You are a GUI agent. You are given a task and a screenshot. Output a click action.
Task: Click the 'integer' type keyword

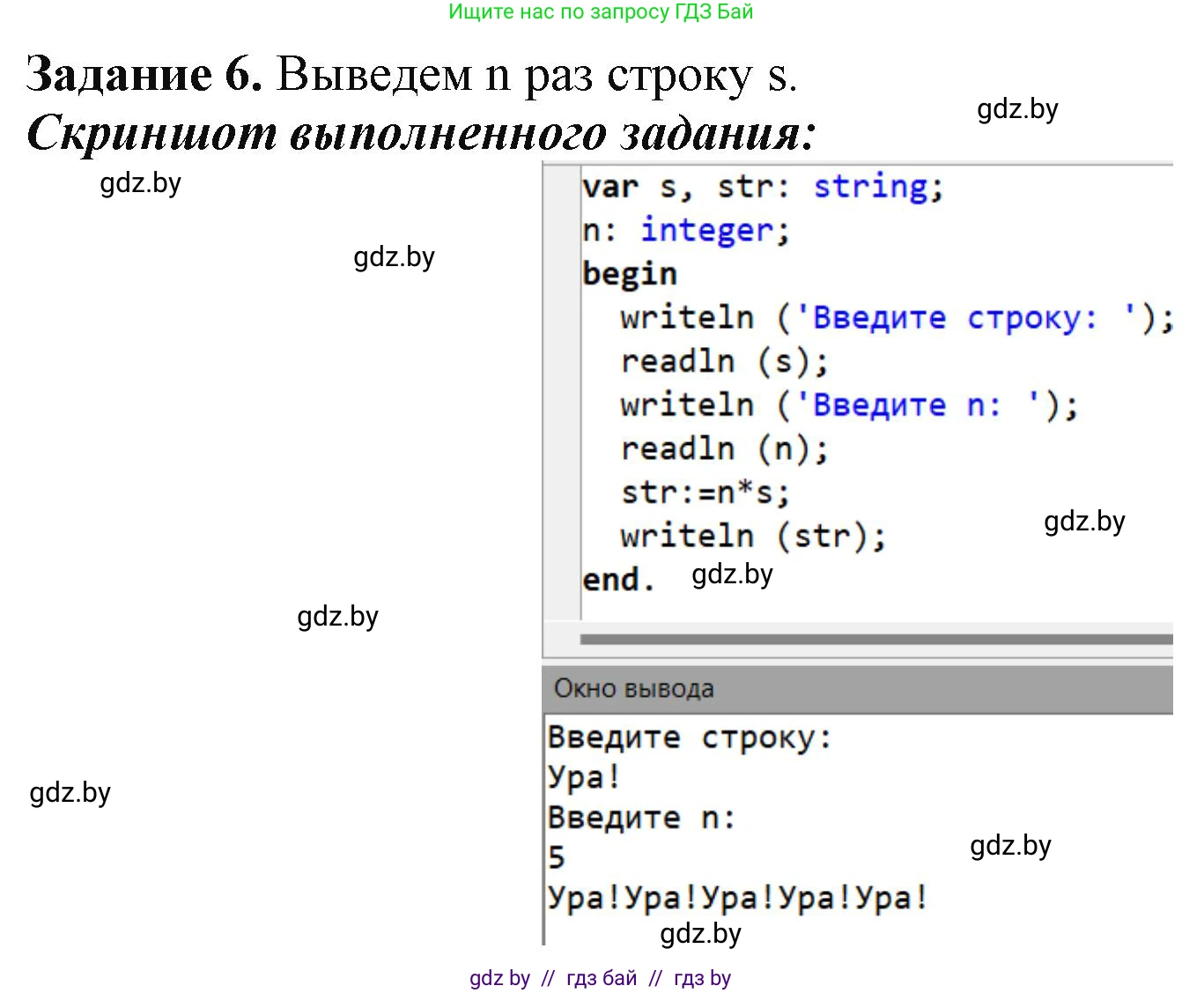705,229
